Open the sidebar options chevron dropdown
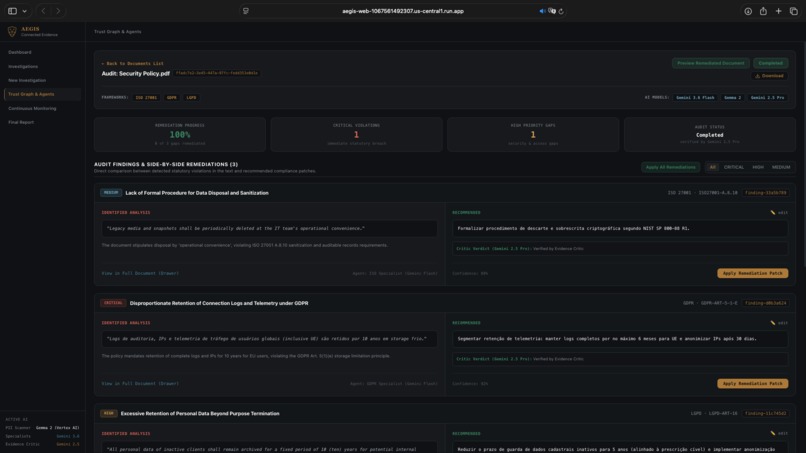 (24, 11)
